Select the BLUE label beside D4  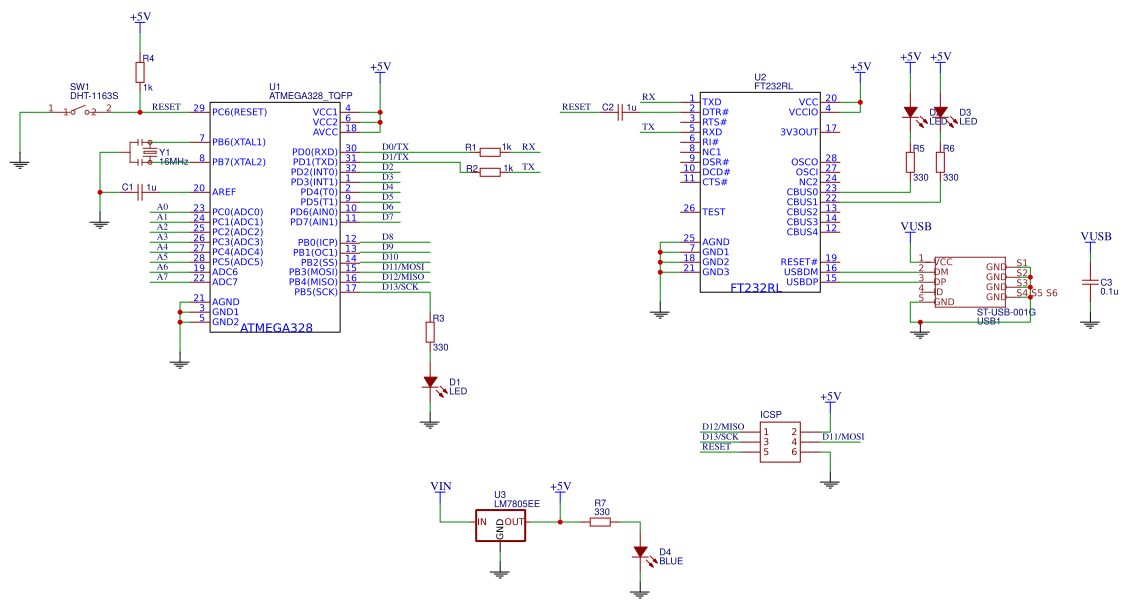click(671, 561)
